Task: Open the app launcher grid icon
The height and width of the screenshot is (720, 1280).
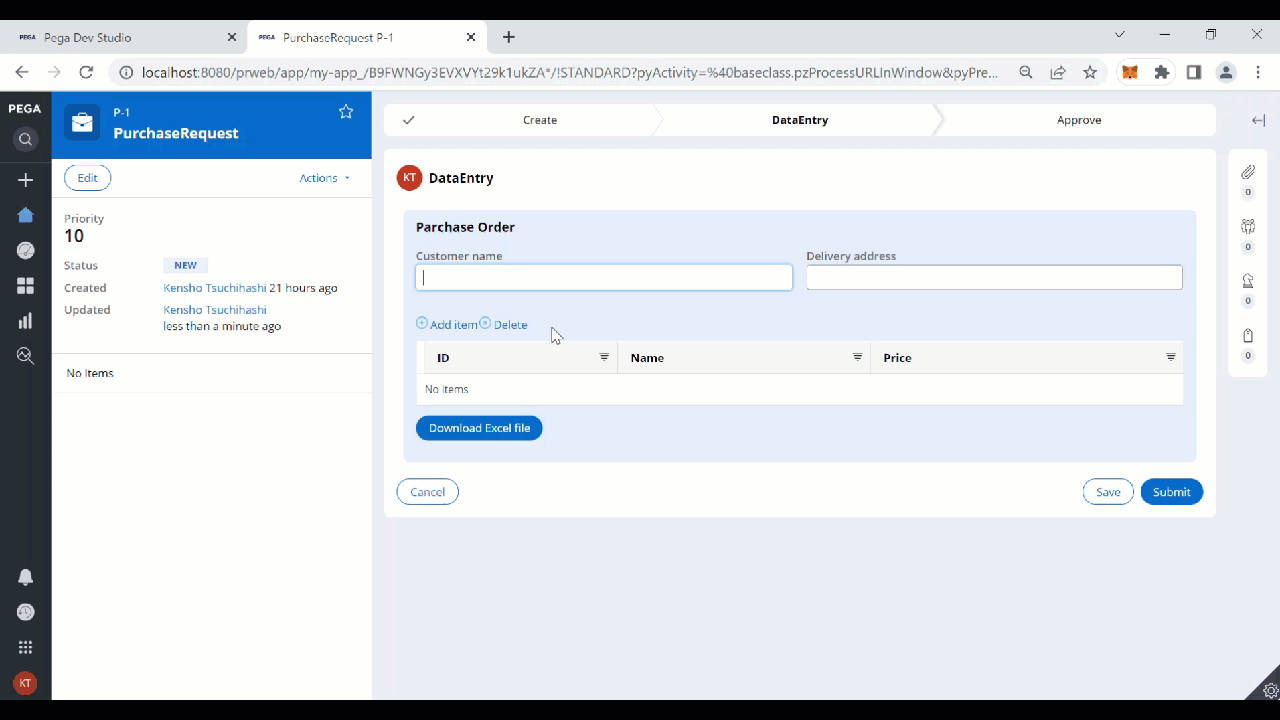Action: [25, 647]
